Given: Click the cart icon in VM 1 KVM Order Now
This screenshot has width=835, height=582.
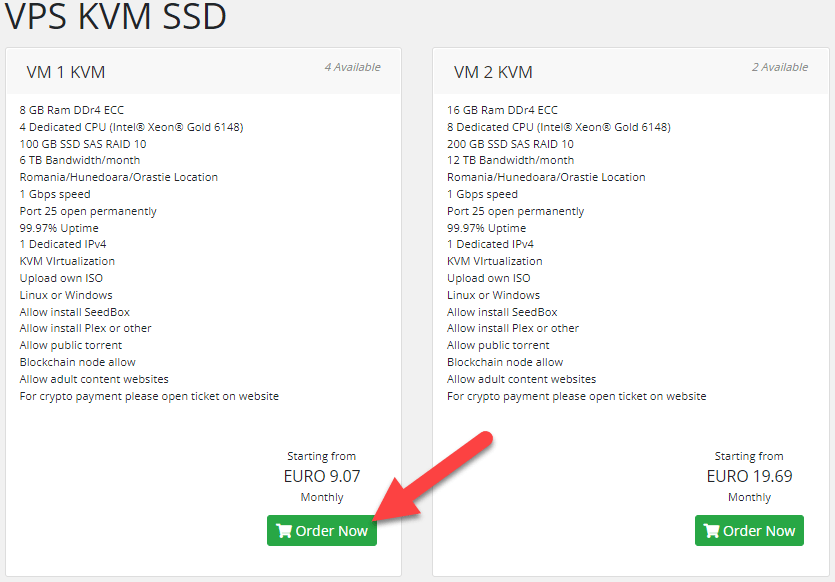Looking at the screenshot, I should [284, 531].
